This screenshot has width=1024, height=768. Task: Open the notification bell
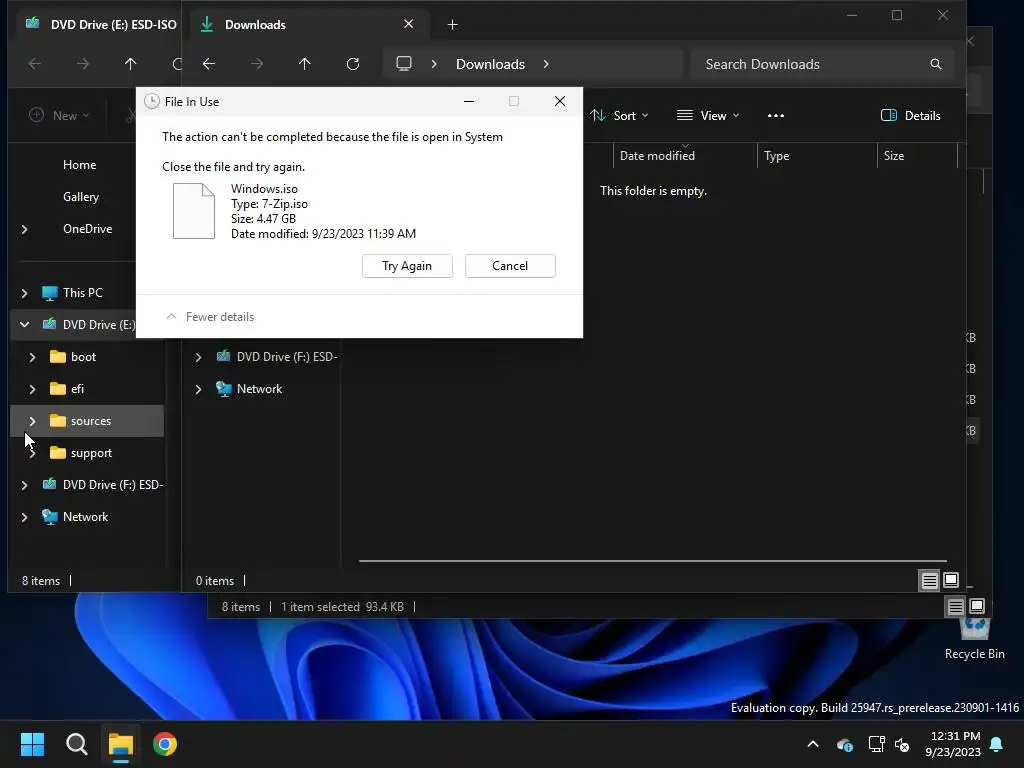pyautogui.click(x=997, y=744)
